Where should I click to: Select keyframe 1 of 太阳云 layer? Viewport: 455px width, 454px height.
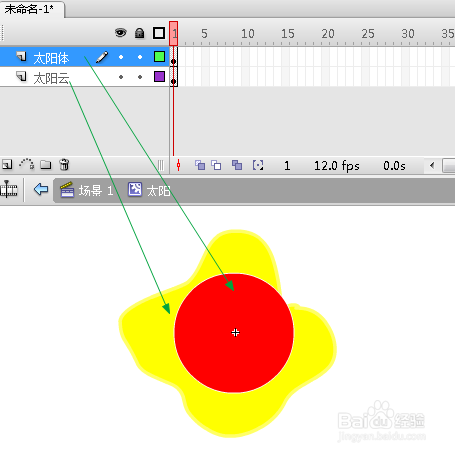[173, 77]
